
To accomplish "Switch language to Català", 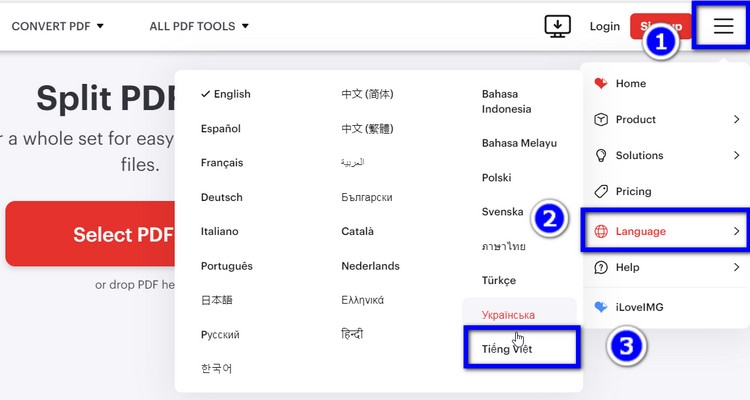I will point(357,231).
